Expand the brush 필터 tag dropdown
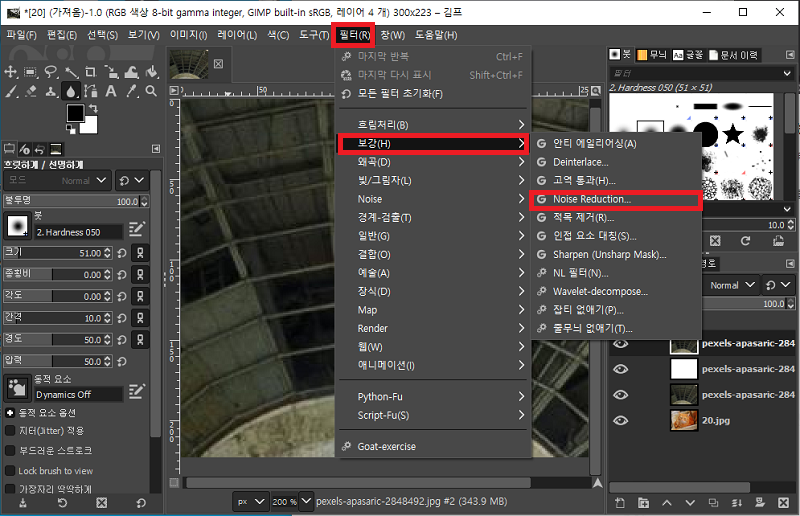Image resolution: width=800 pixels, height=516 pixels. pos(787,73)
